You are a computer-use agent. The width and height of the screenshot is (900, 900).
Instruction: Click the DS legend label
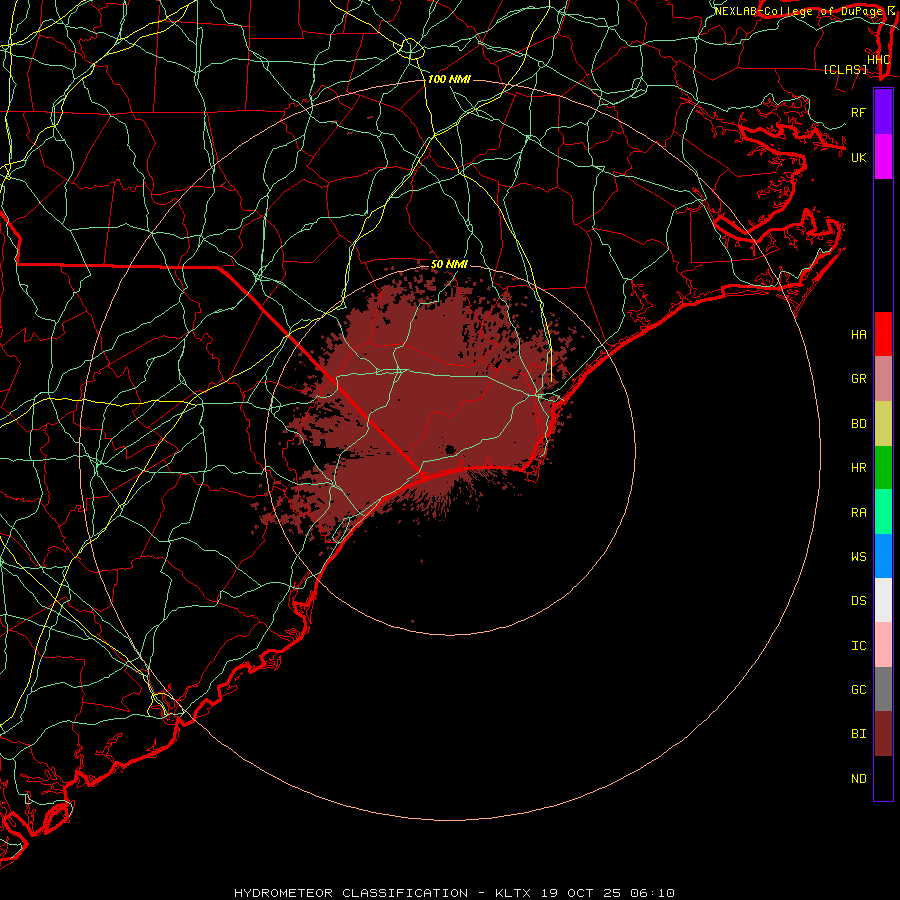858,601
